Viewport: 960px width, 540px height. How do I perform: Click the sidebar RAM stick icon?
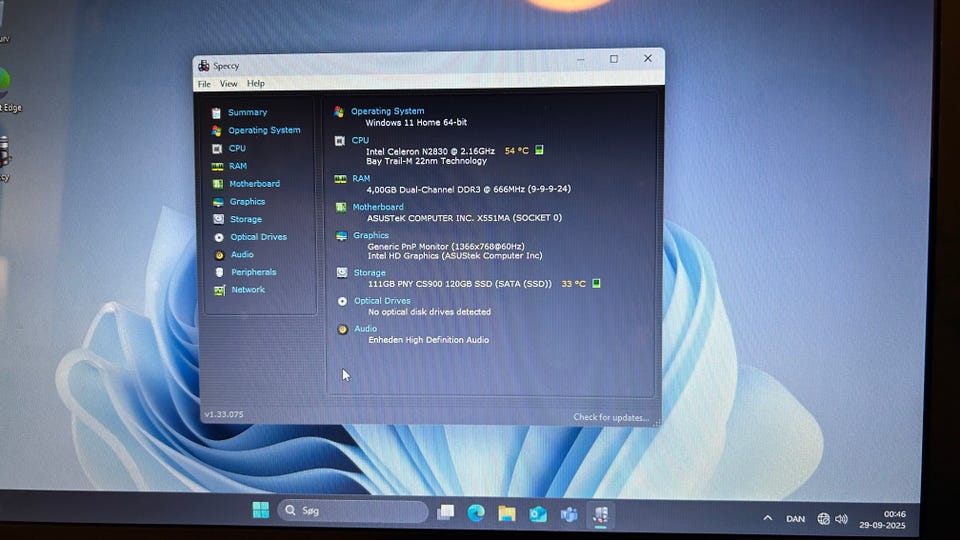pos(217,167)
